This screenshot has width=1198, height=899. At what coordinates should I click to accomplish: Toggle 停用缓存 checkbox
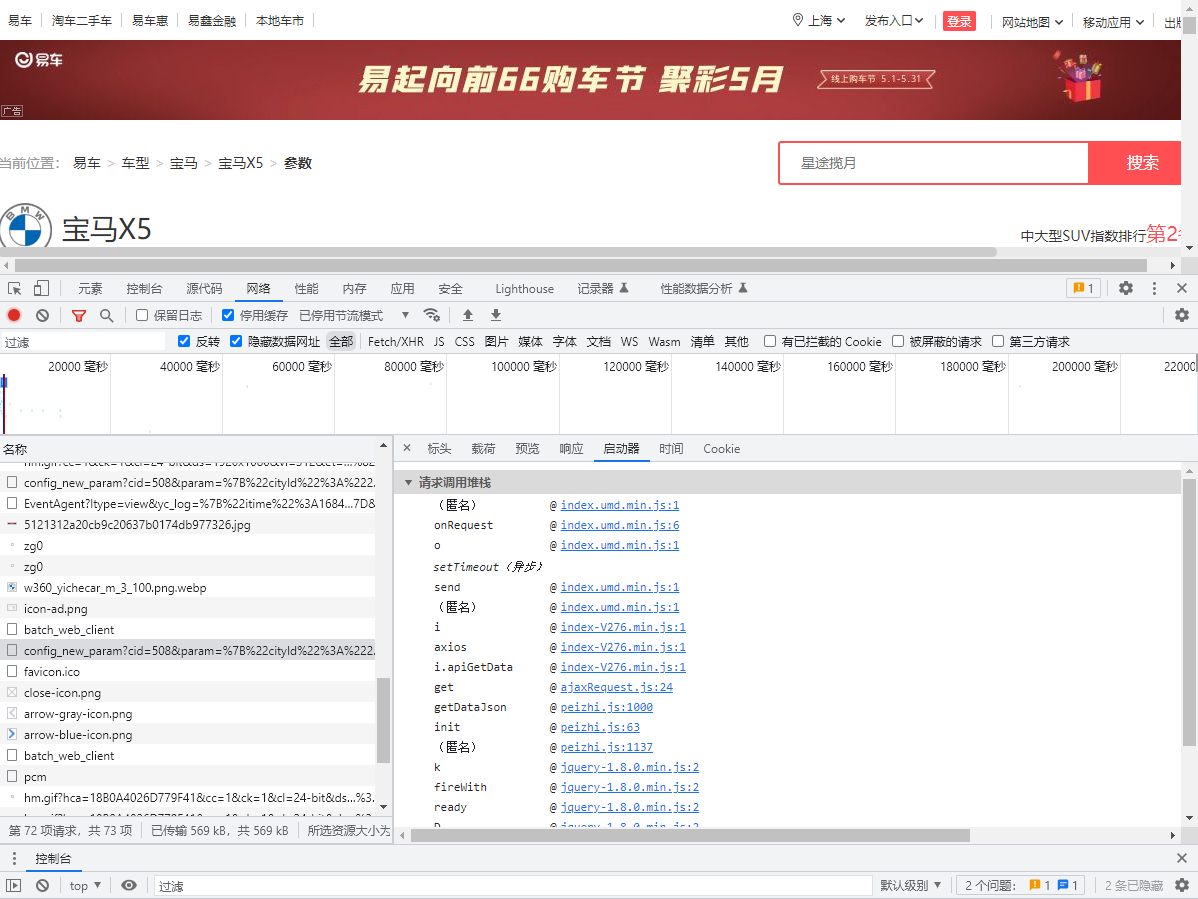(228, 315)
